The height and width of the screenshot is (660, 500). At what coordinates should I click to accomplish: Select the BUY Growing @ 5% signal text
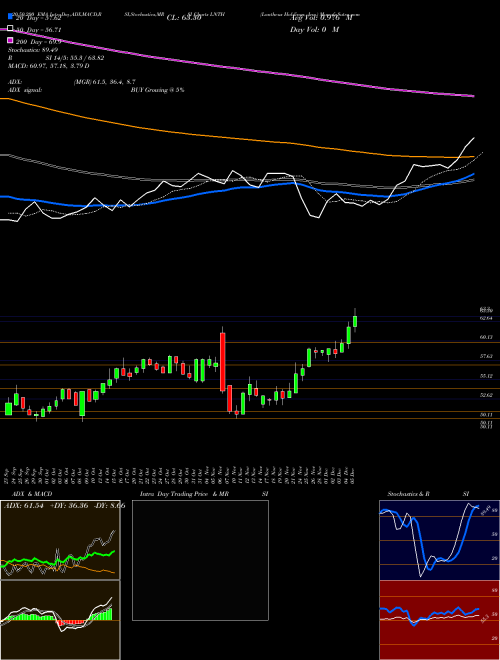coord(157,90)
